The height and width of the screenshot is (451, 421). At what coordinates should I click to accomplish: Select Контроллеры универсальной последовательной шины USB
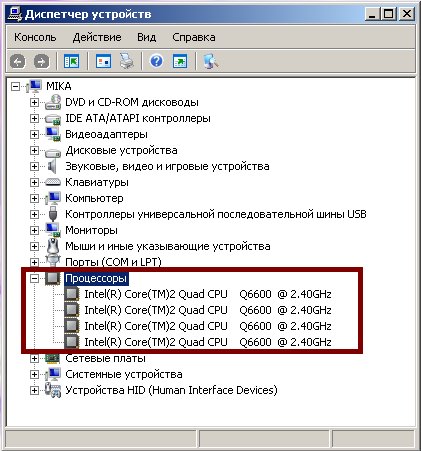coord(216,214)
